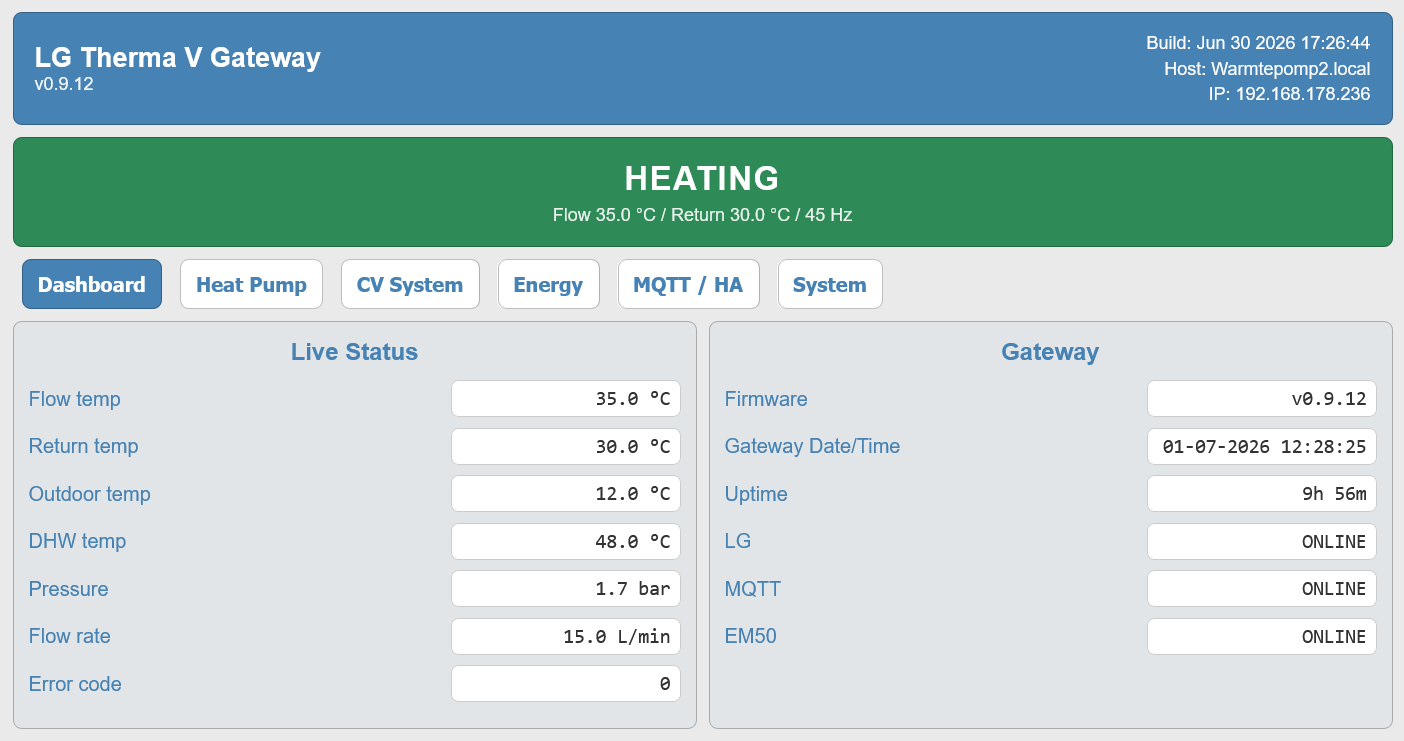
Task: Open the Dashboard tab
Action: pos(92,284)
